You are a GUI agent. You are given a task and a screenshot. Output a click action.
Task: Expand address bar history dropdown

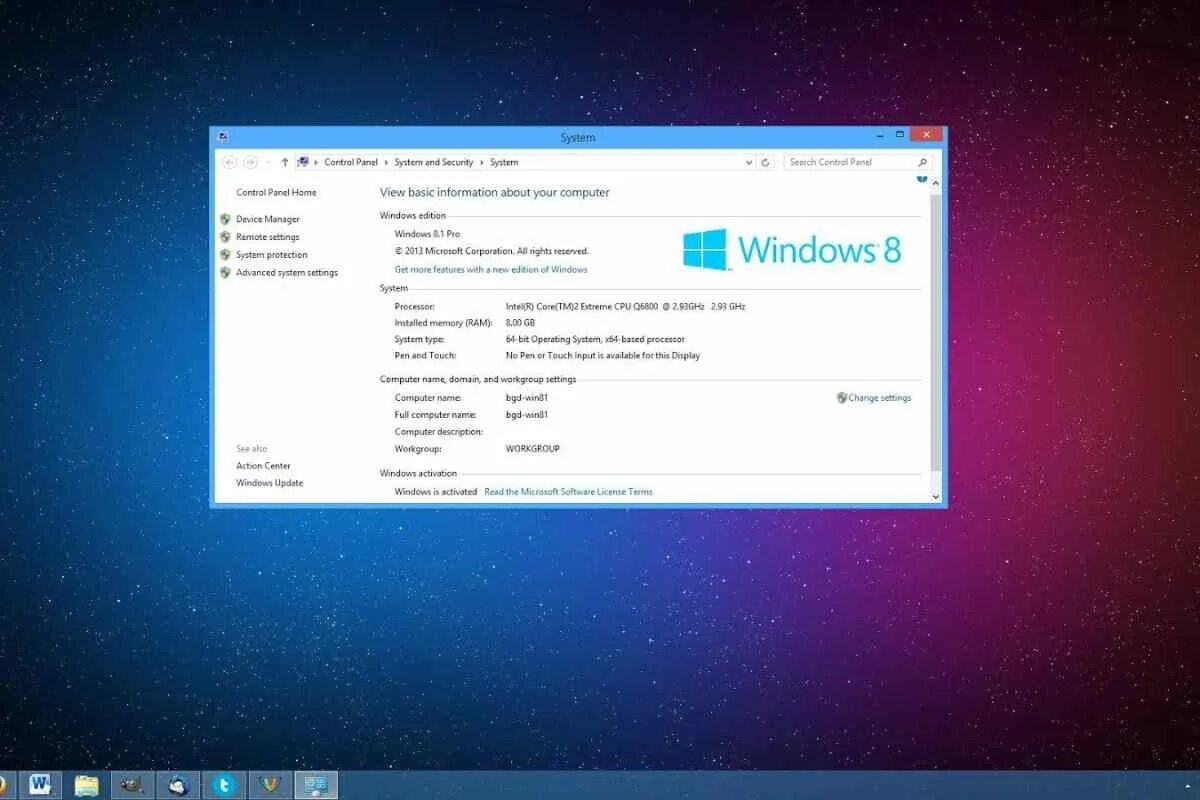[749, 162]
